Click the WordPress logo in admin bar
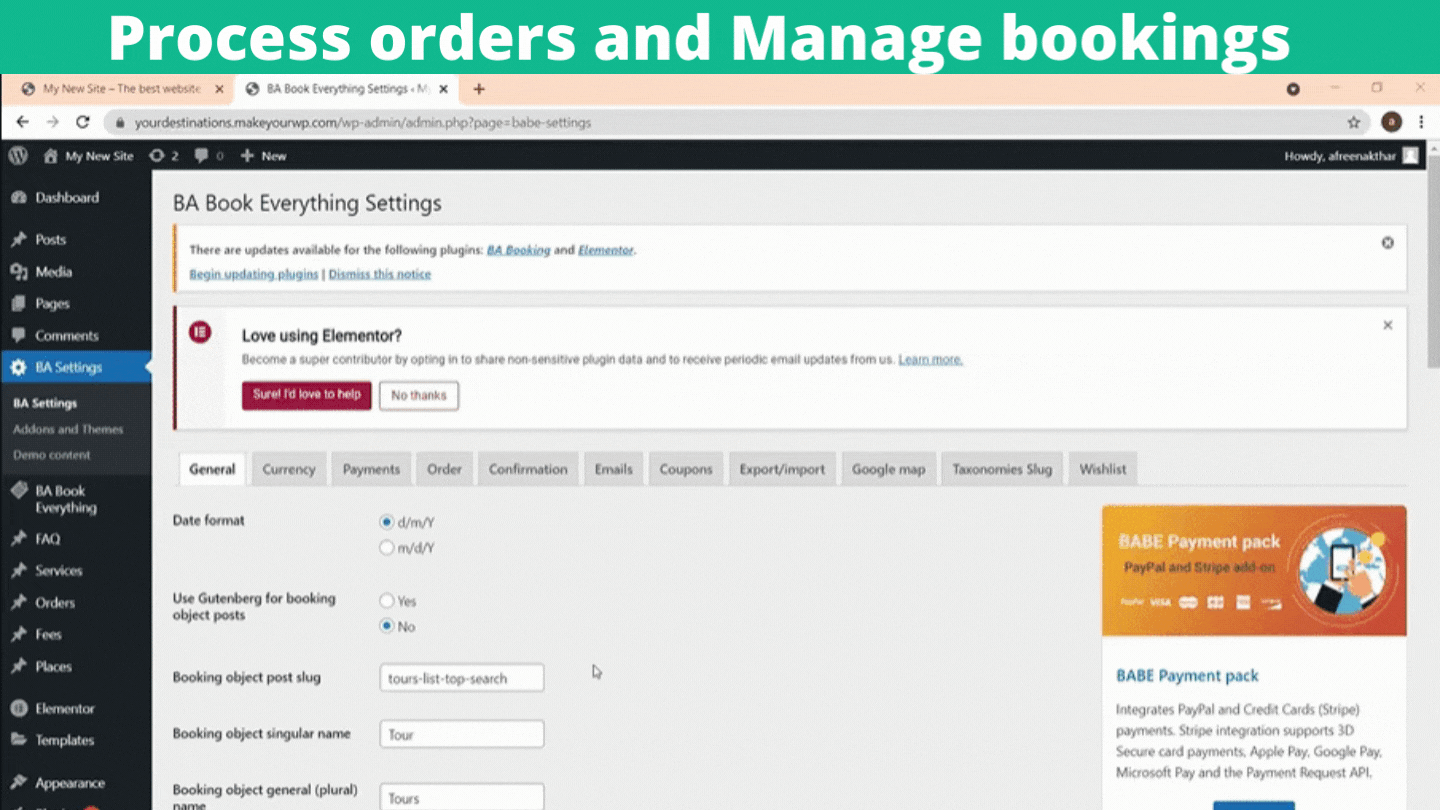The width and height of the screenshot is (1440, 810). (x=18, y=156)
